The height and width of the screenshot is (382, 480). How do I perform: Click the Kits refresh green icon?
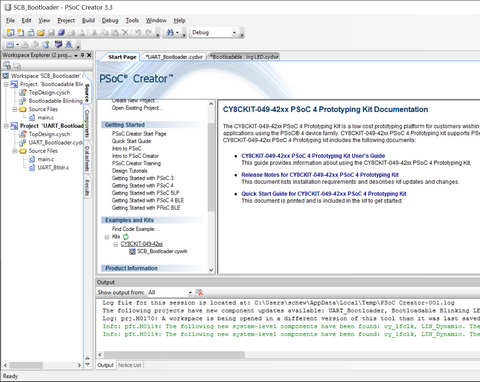[126, 237]
